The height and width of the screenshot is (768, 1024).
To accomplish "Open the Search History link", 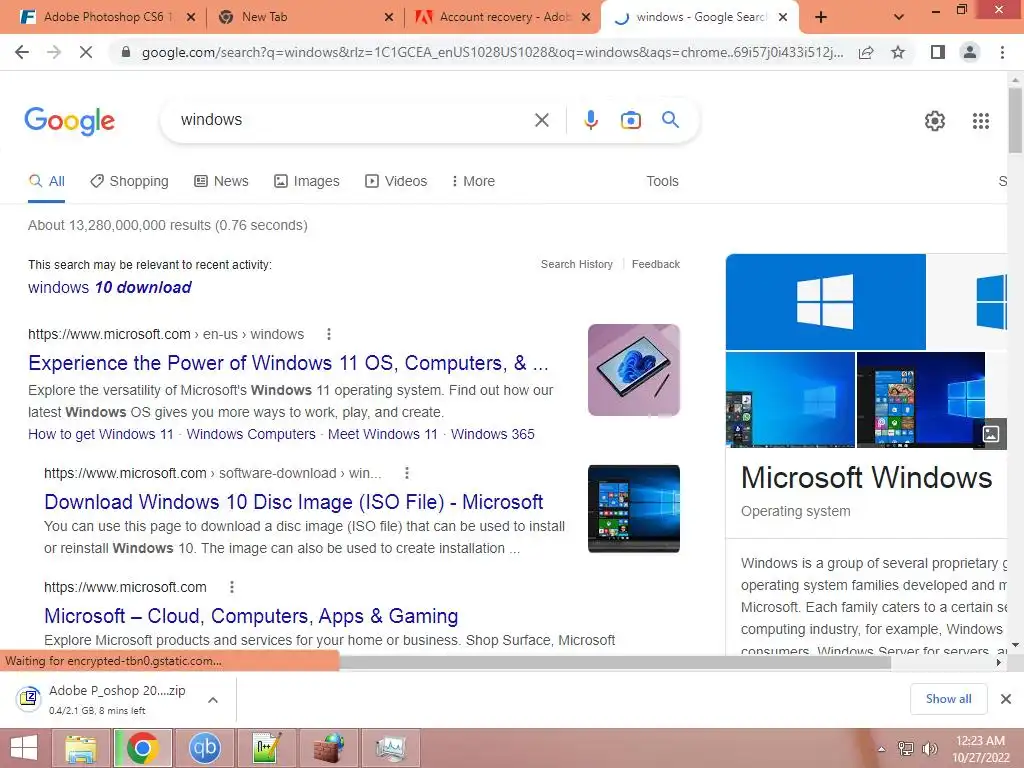I will click(x=577, y=264).
